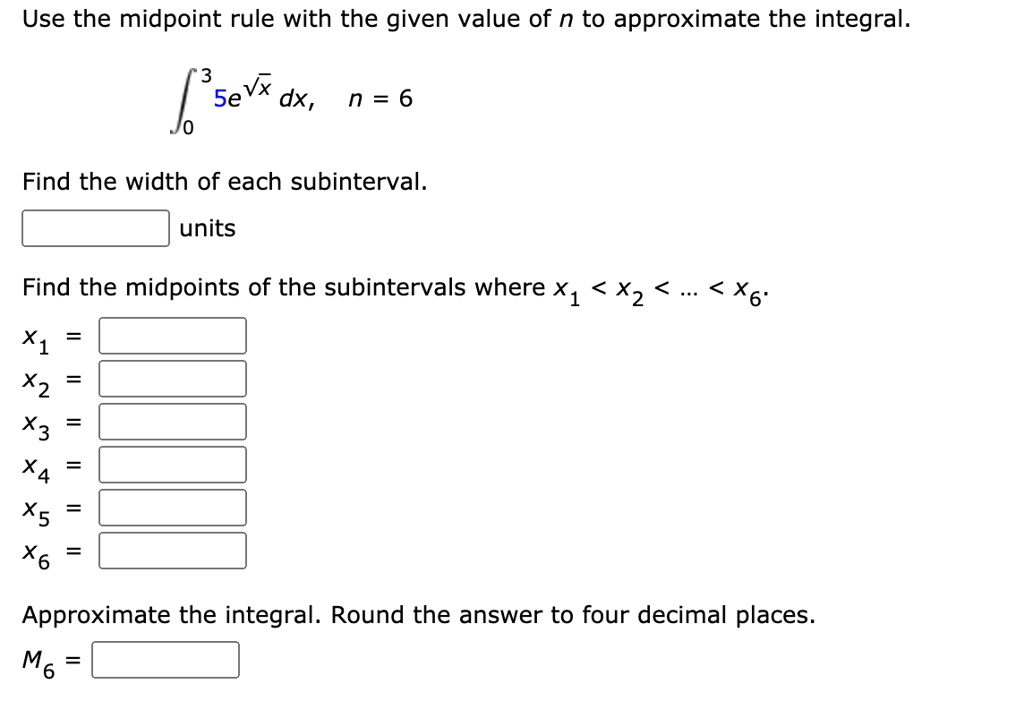The width and height of the screenshot is (1024, 718).
Task: Click the "Find the width of each subinterval" text
Action: point(225,182)
